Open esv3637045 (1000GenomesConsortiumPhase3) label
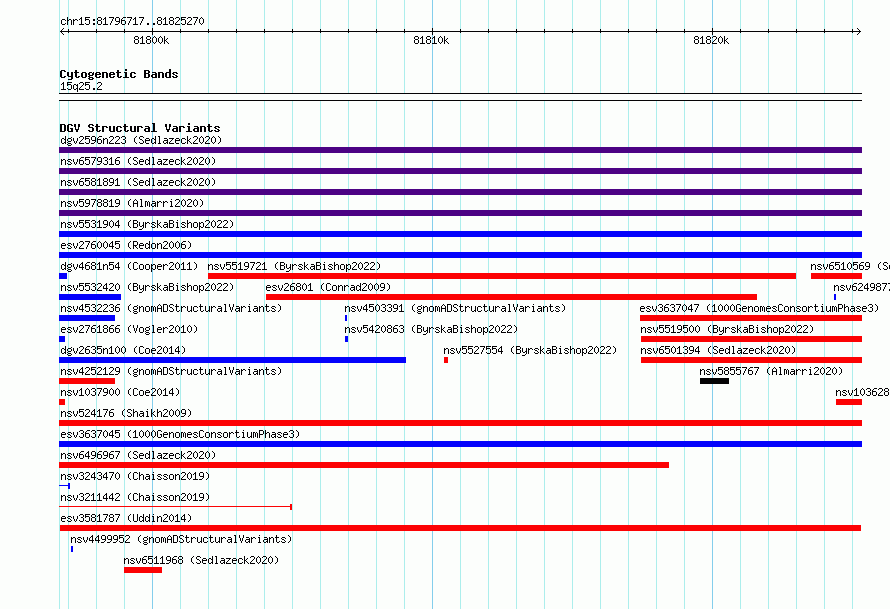 (180, 434)
